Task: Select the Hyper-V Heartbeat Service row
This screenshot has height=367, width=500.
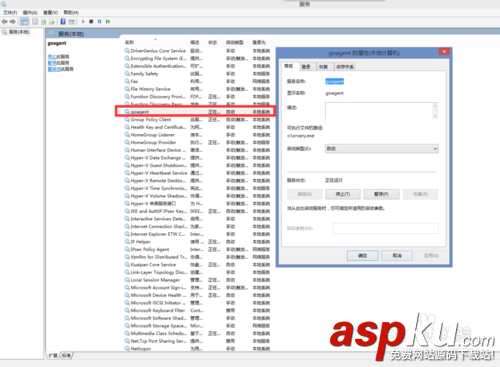Action: 197,173
